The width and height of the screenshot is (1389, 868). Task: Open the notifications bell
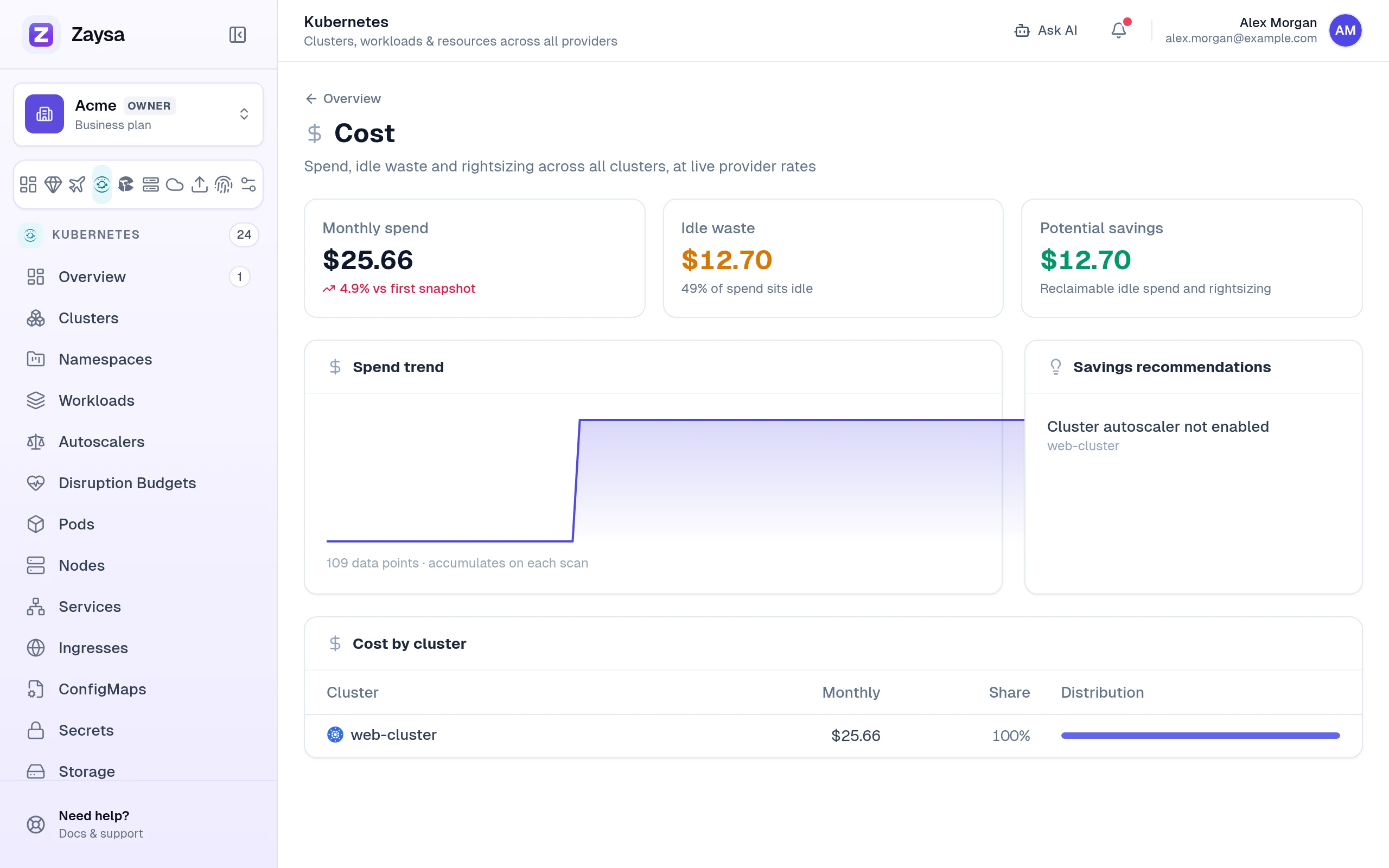coord(1119,30)
